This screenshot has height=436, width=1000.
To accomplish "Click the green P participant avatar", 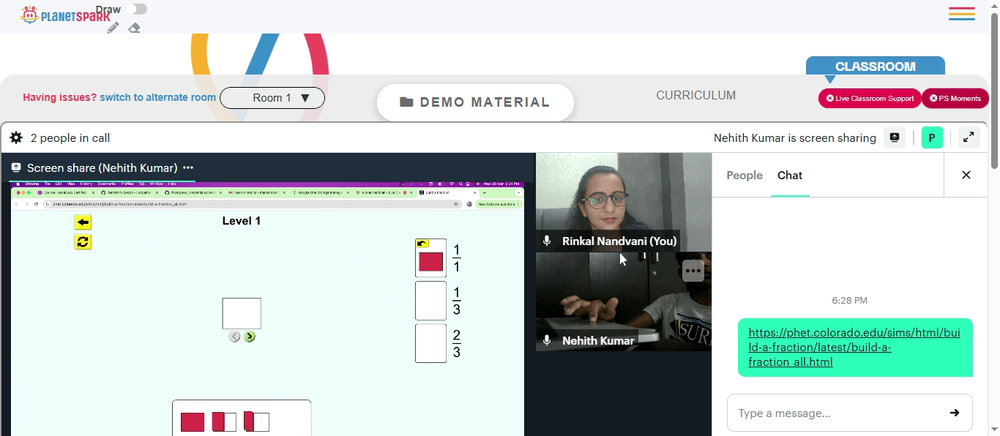I will [932, 138].
